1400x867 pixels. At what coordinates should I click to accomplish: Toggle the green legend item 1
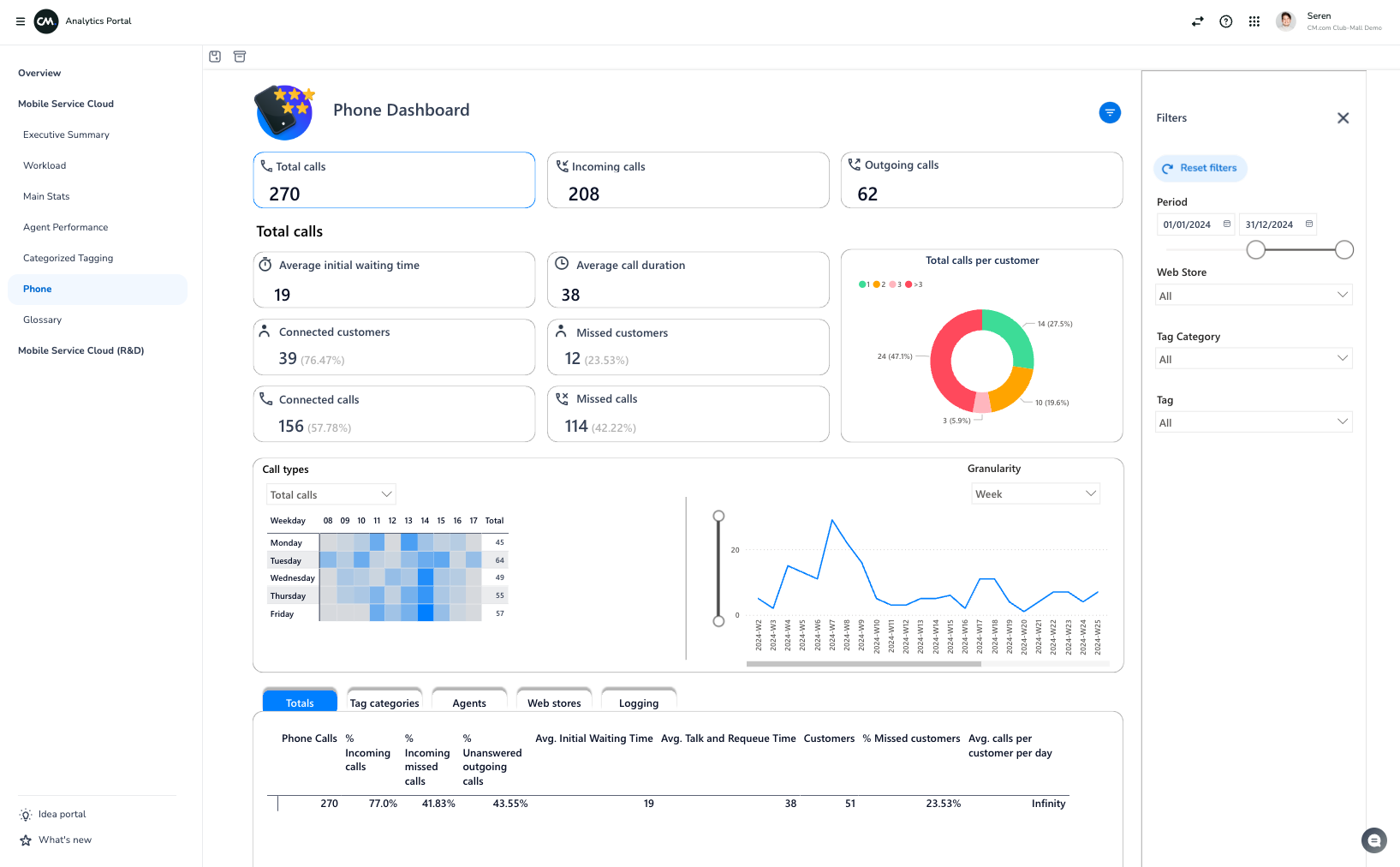tap(863, 284)
